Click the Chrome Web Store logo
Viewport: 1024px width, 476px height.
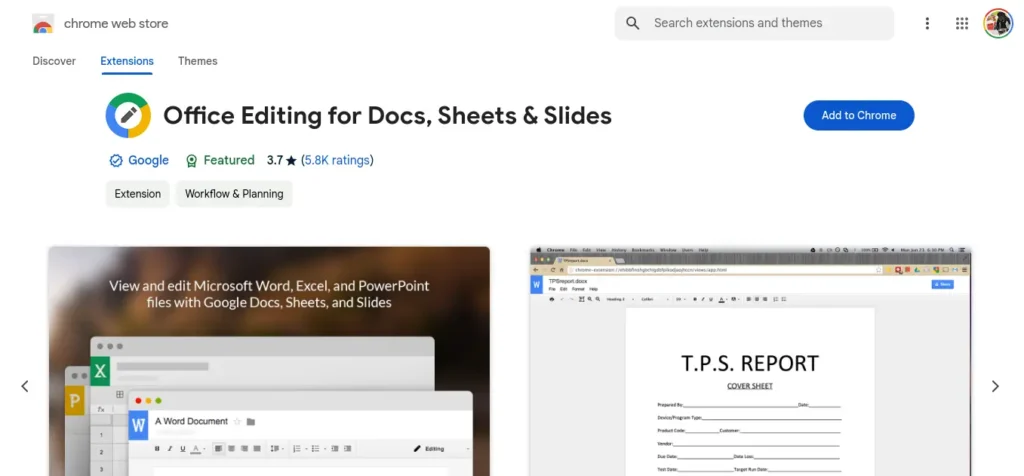pyautogui.click(x=43, y=24)
